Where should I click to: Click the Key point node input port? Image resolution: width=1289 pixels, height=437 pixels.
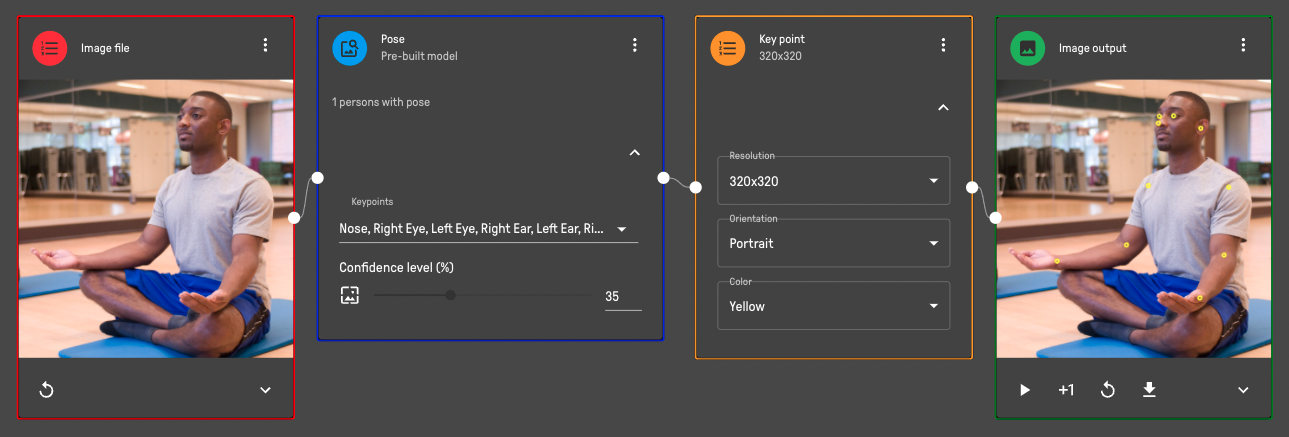point(696,187)
